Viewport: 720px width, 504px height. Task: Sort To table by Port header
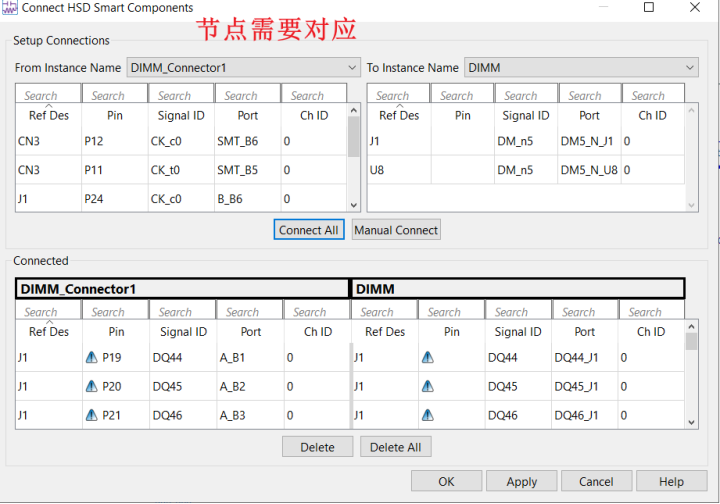589,115
